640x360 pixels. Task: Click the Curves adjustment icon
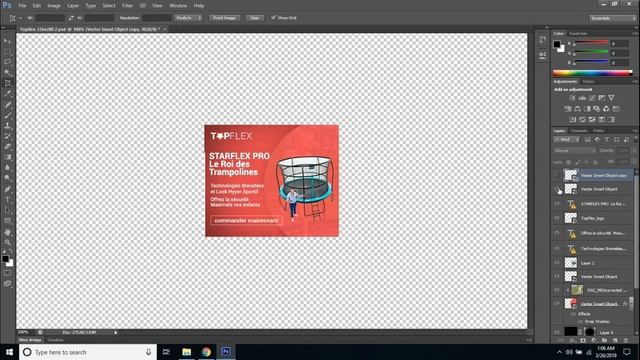592,98
